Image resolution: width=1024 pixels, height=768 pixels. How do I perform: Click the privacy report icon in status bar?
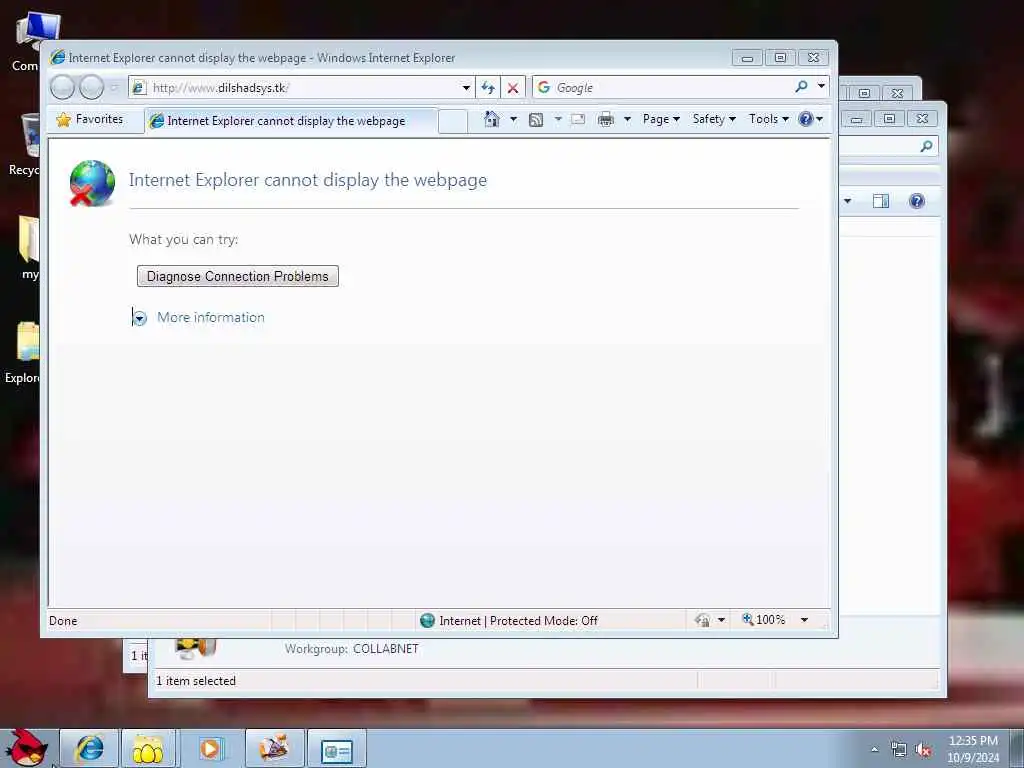point(703,620)
